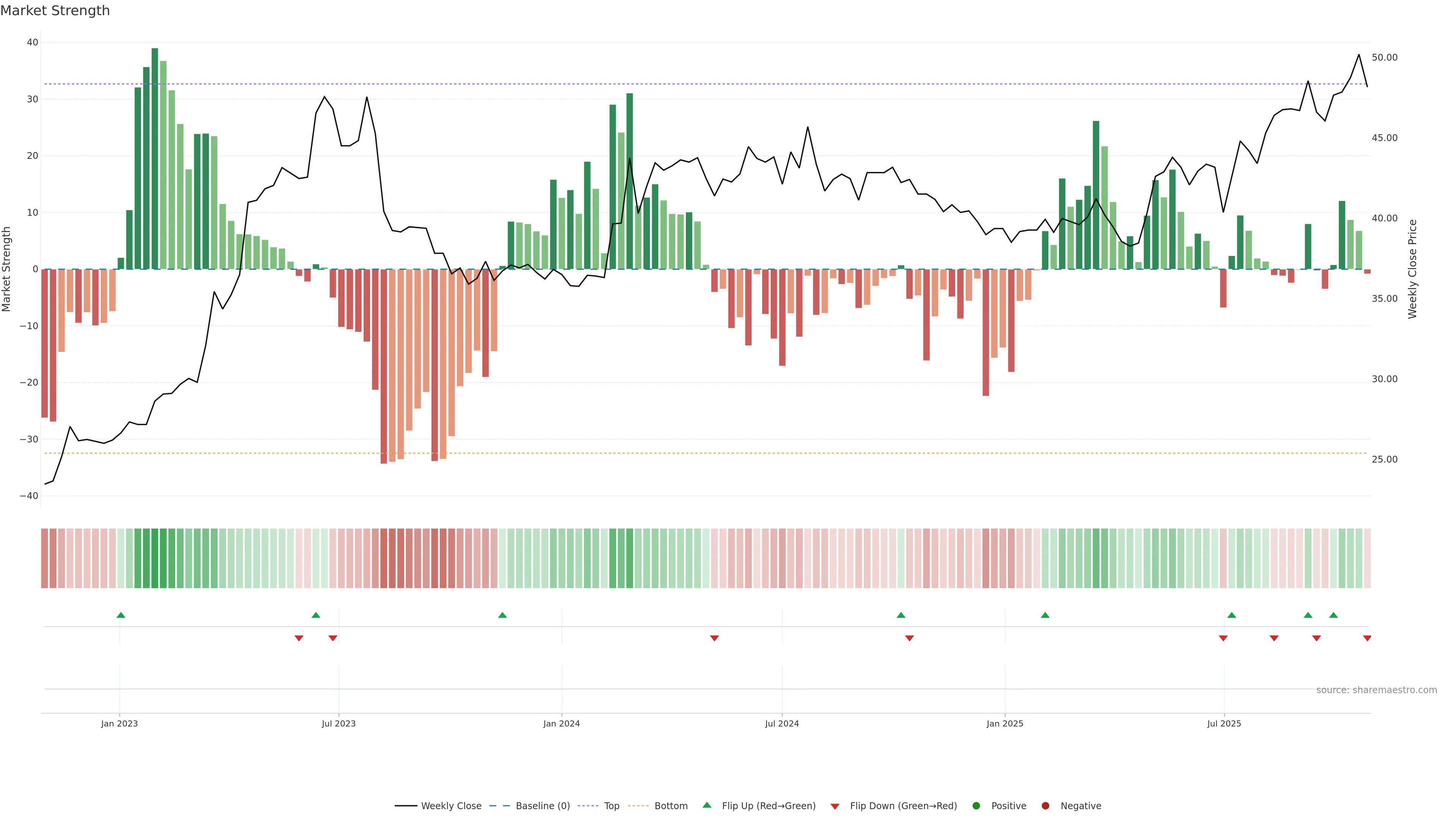Click the green flip-up triangle before Jan 2024
The height and width of the screenshot is (819, 1456).
point(502,615)
